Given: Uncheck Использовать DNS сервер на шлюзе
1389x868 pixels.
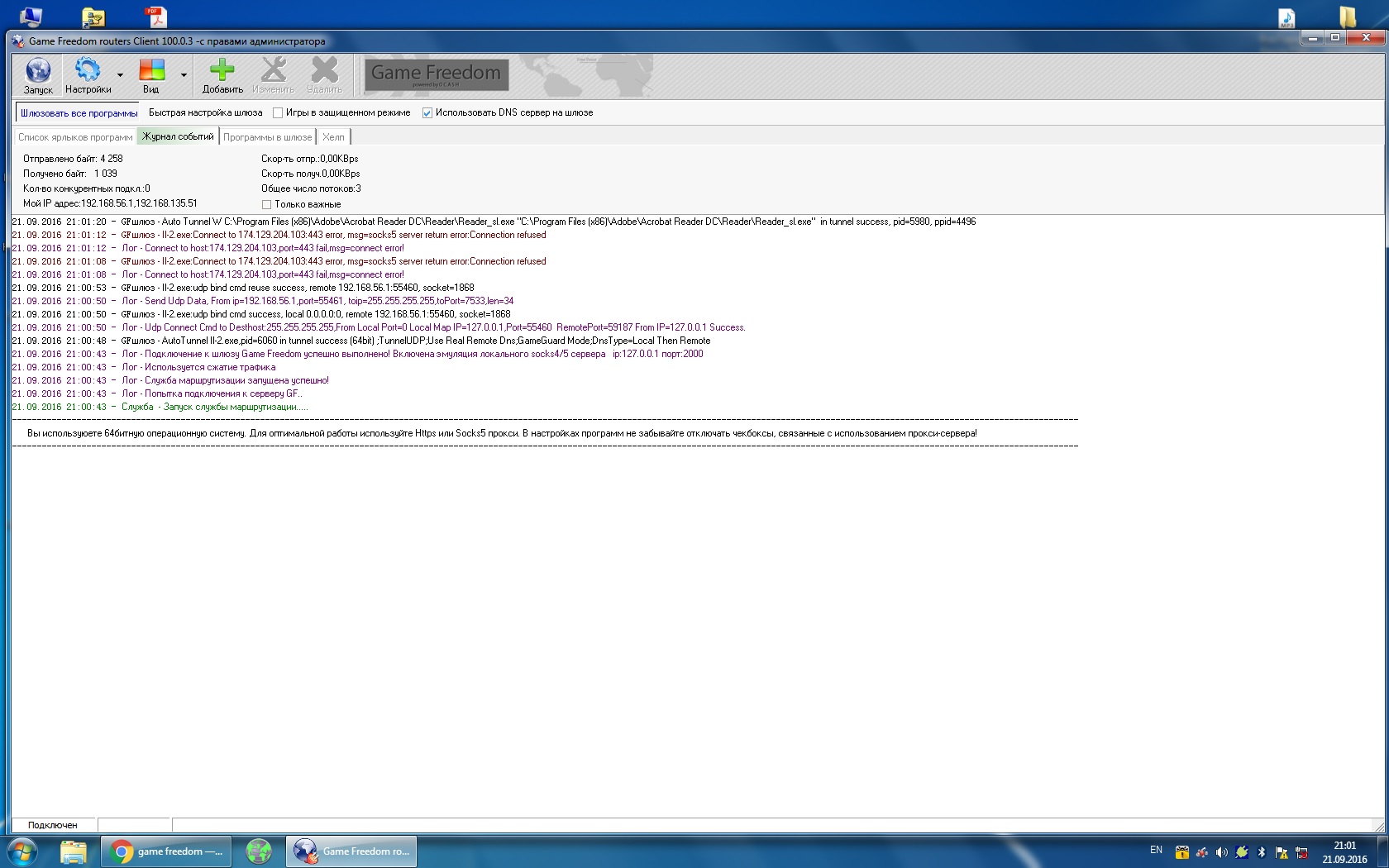Looking at the screenshot, I should (x=427, y=113).
